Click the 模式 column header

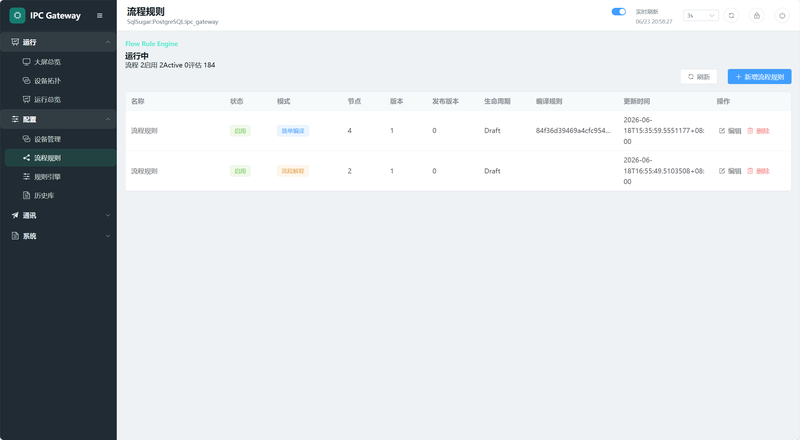click(x=284, y=101)
